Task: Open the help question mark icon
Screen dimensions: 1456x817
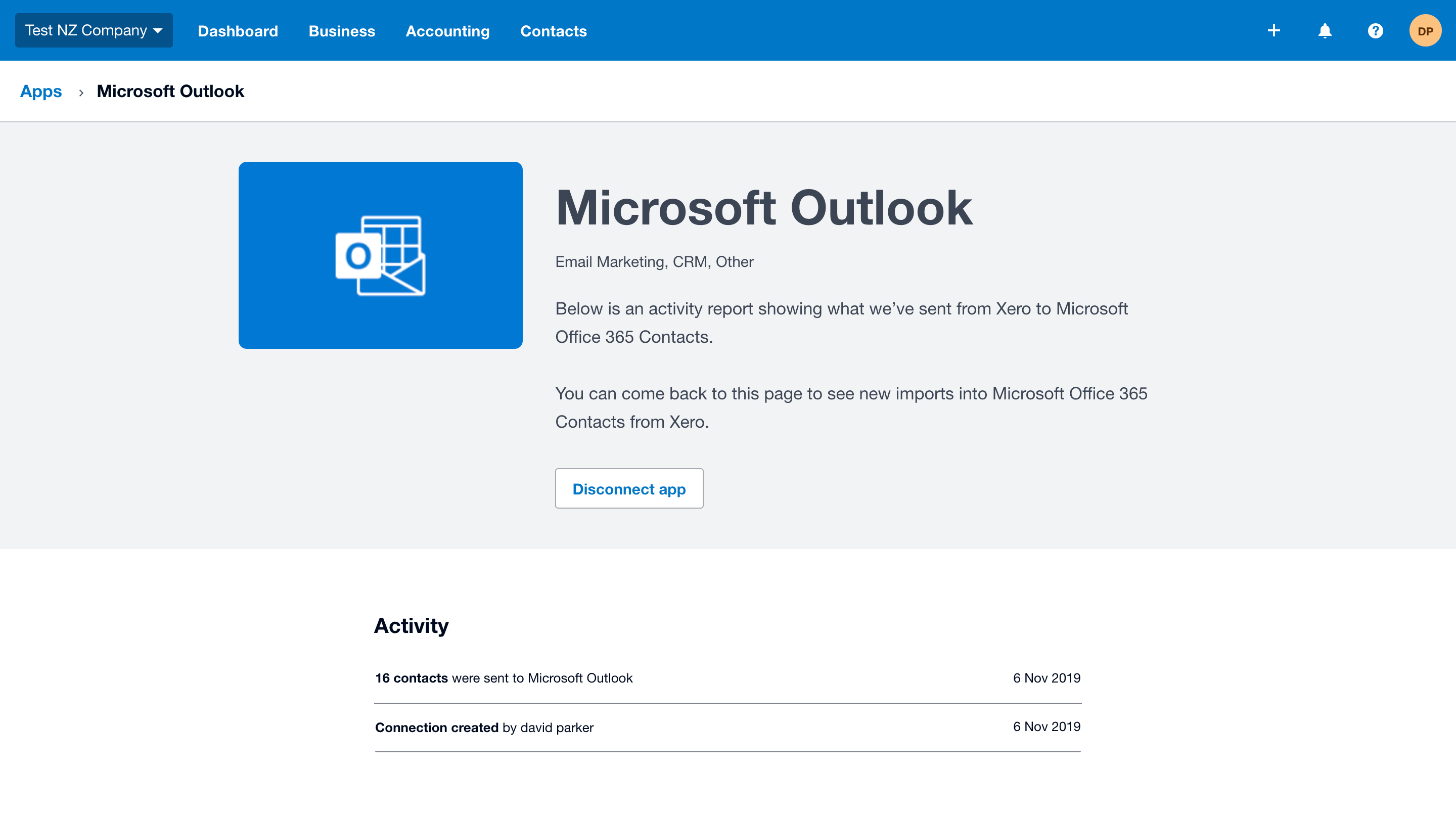Action: (x=1375, y=30)
